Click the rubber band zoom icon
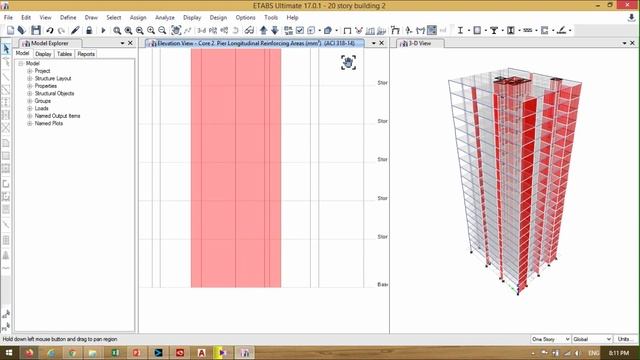640x360 pixels. coord(117,30)
